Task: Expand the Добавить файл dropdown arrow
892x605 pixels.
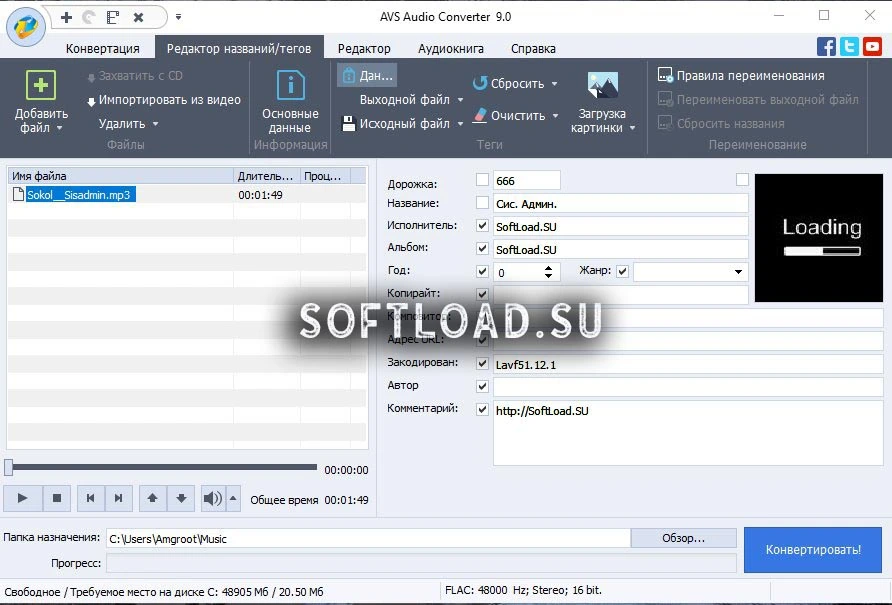Action: (60, 128)
